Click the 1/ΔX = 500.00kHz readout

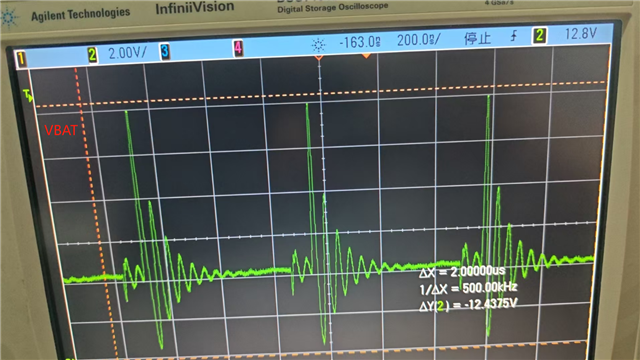pyautogui.click(x=468, y=289)
